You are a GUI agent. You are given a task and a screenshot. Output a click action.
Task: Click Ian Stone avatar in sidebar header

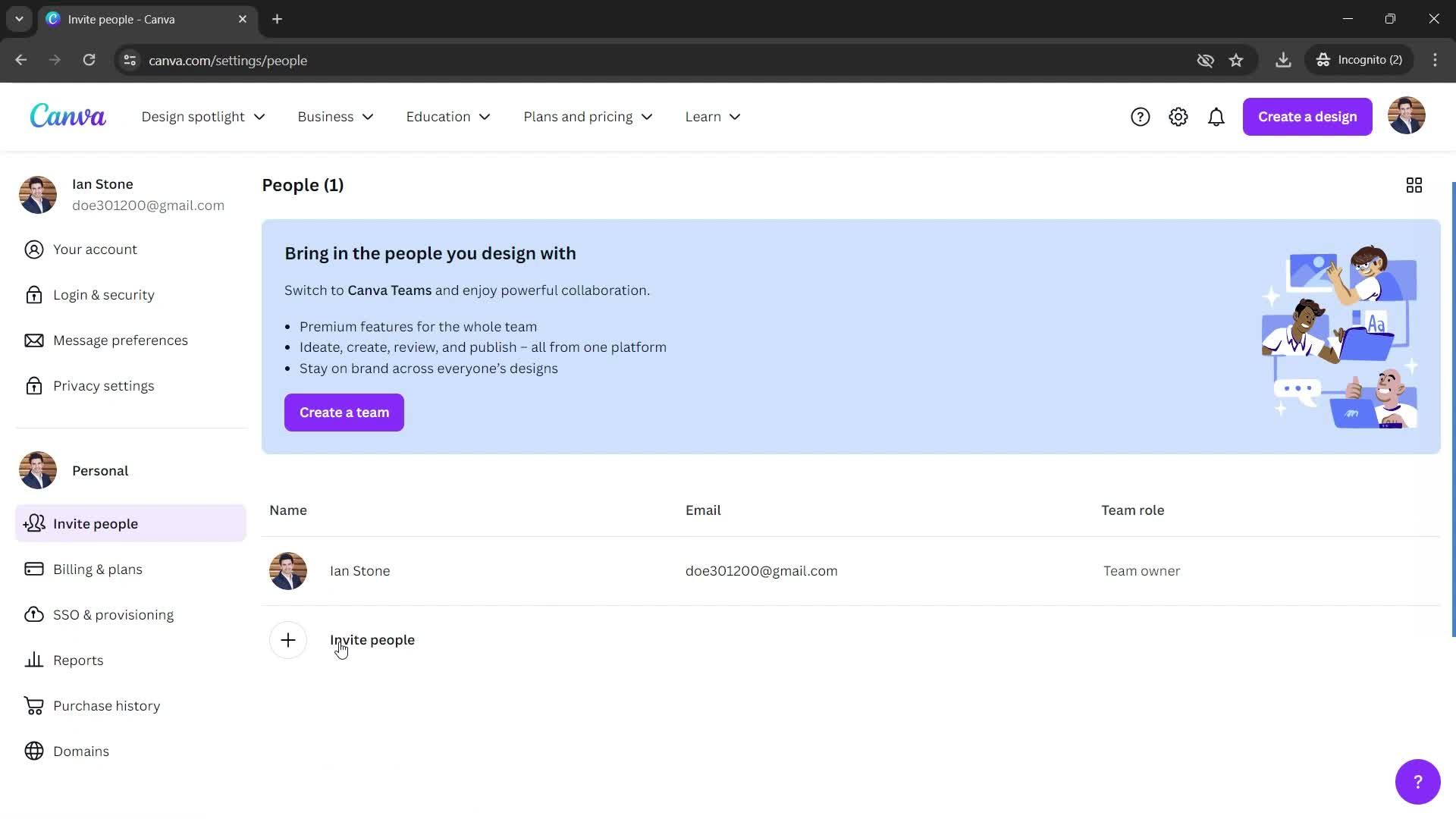click(38, 195)
